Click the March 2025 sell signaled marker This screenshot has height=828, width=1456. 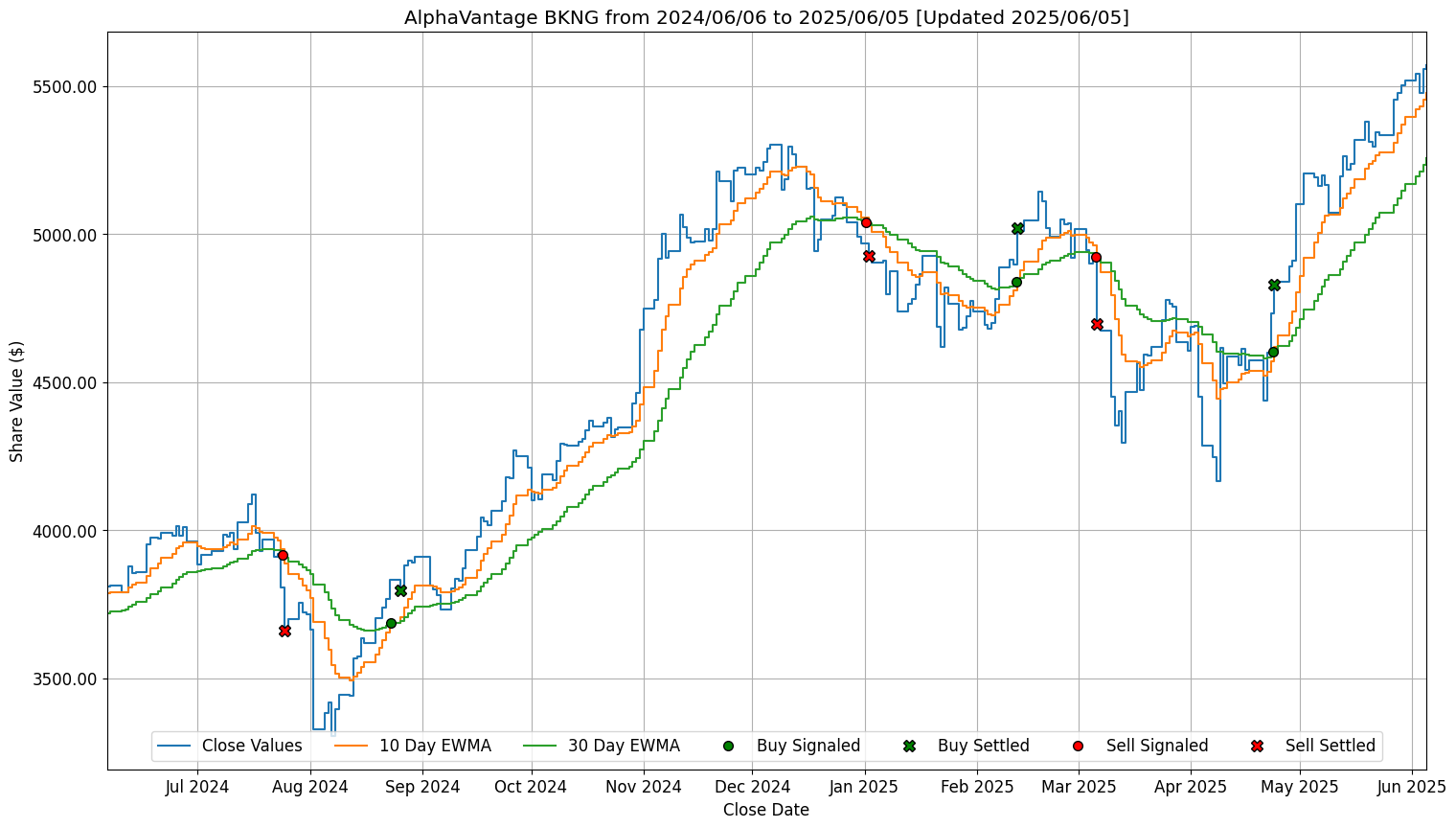(1096, 257)
